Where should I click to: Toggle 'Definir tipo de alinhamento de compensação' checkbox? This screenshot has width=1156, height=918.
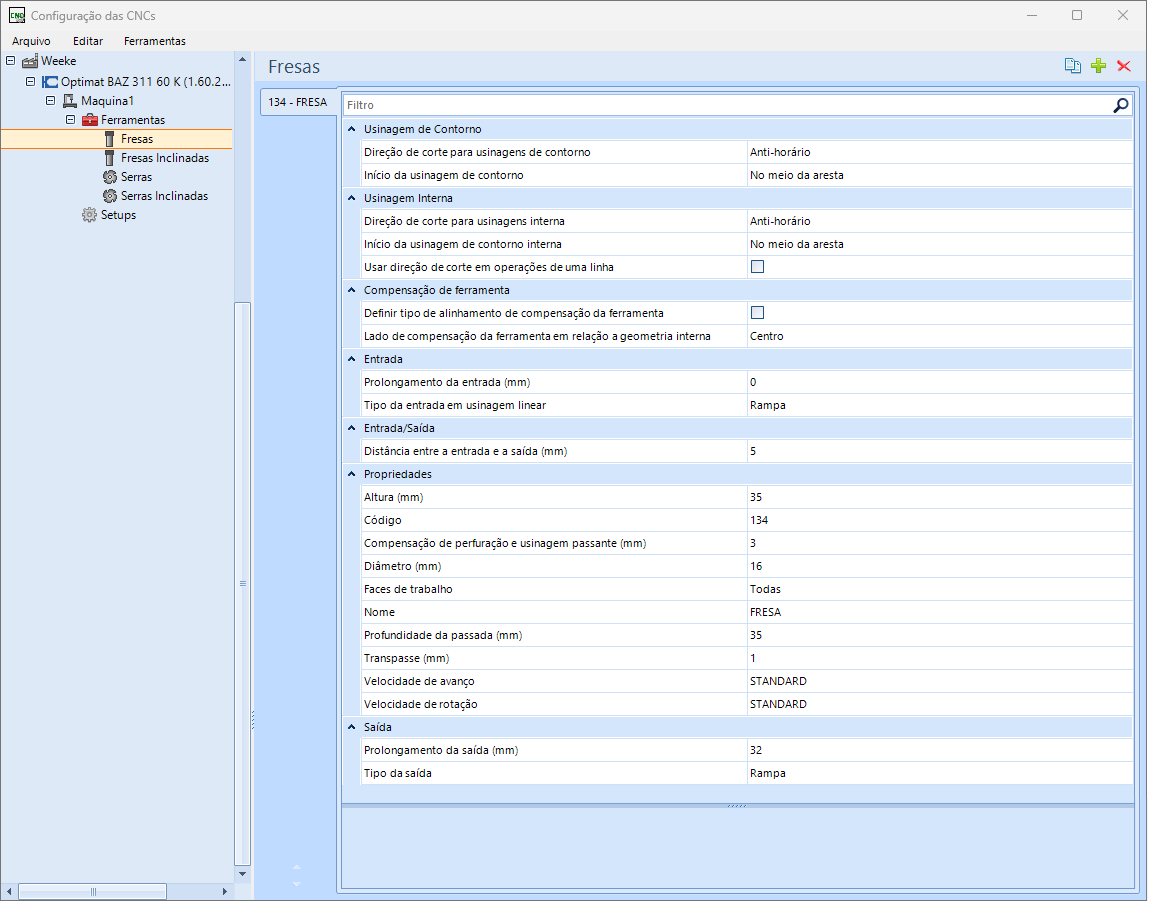[757, 313]
